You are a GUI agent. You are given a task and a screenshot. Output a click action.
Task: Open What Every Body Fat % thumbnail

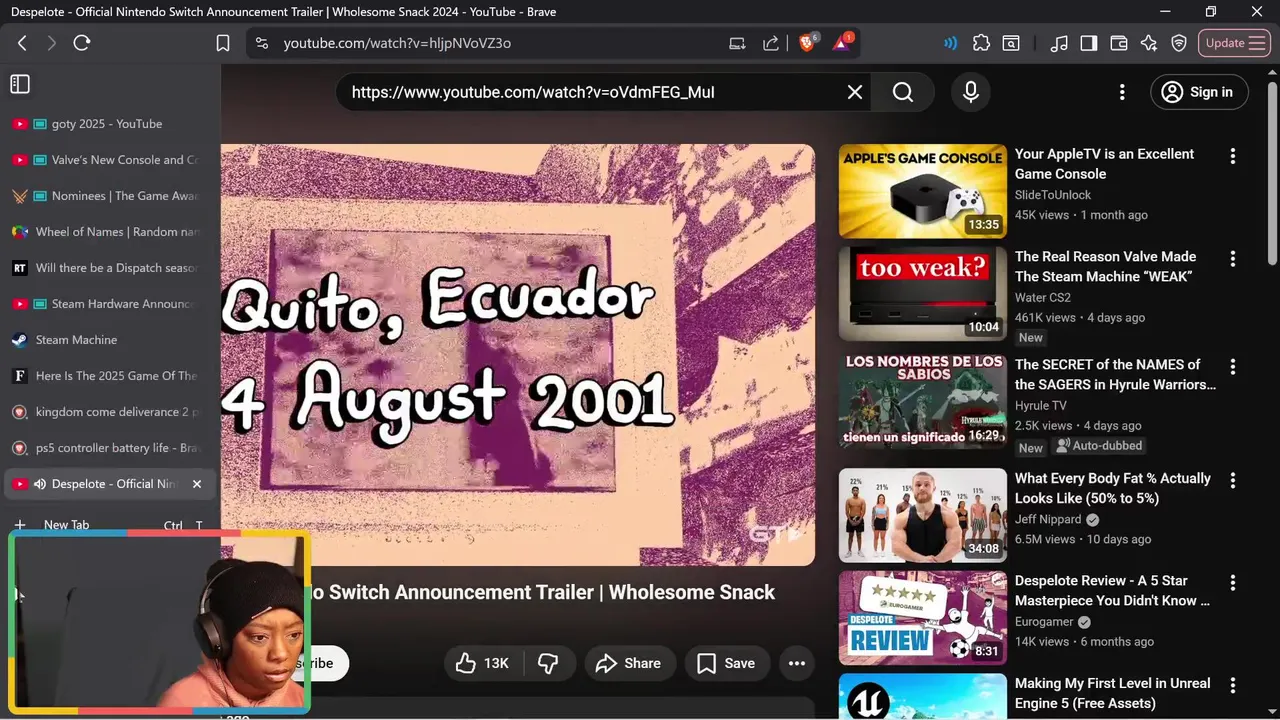922,515
